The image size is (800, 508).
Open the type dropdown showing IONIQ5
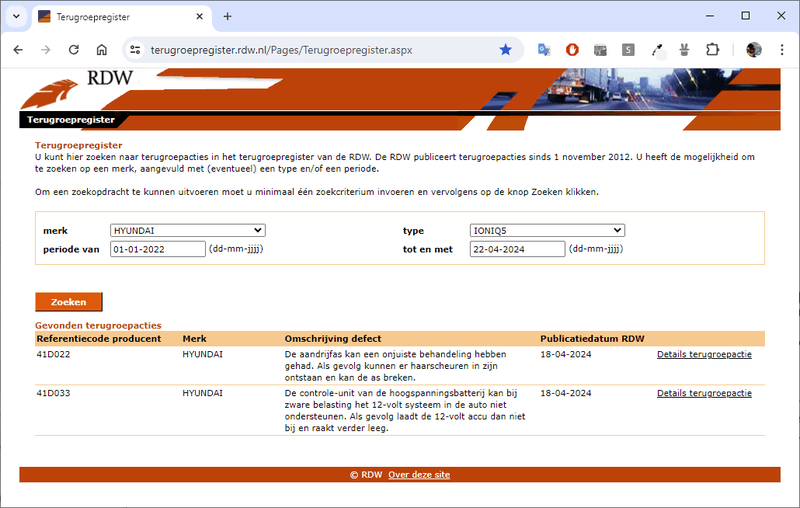pyautogui.click(x=547, y=231)
